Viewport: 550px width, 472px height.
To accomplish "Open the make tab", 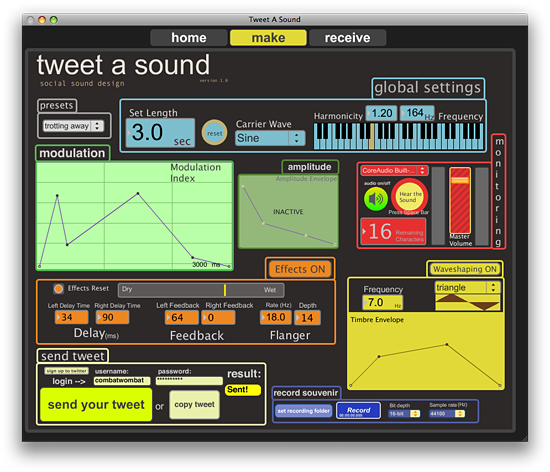I will click(268, 38).
